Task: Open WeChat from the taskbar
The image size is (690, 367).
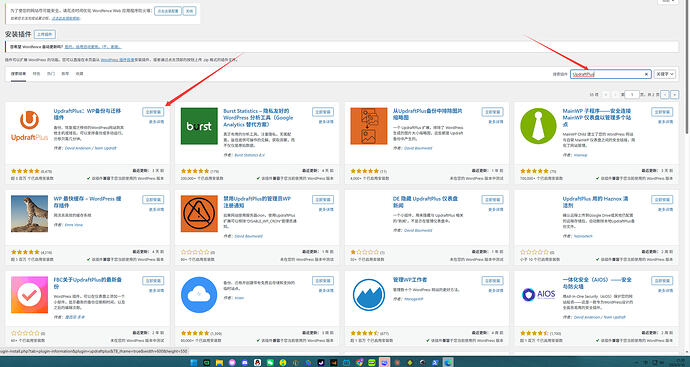Action: tap(270, 363)
